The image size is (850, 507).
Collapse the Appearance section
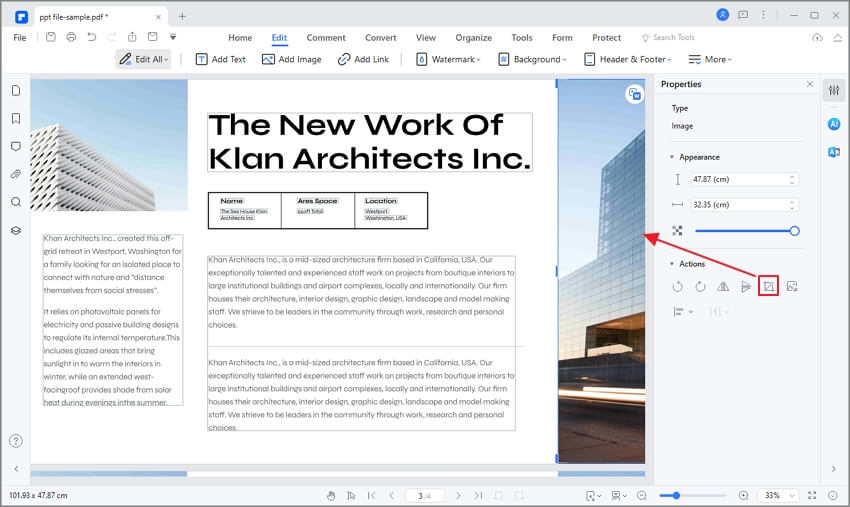pyautogui.click(x=672, y=157)
